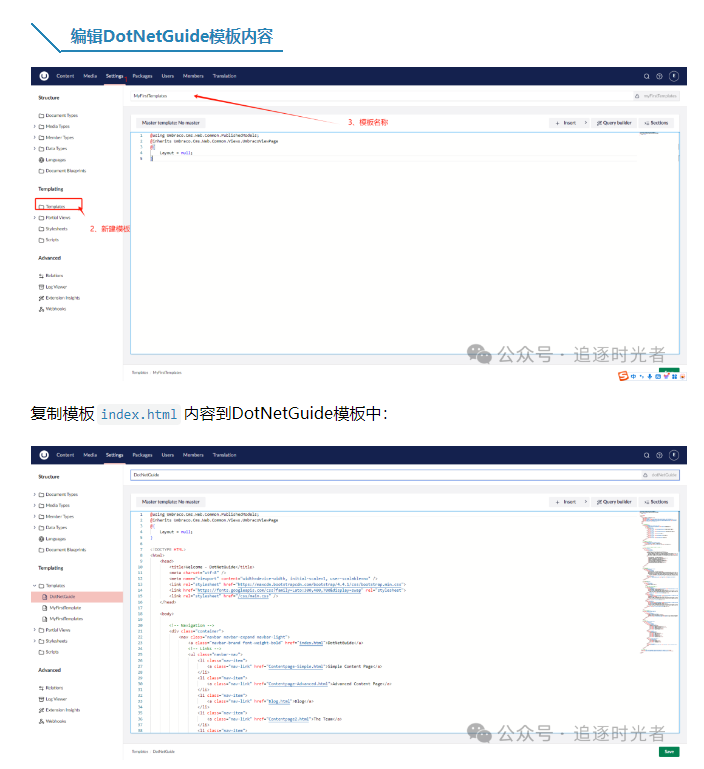The height and width of the screenshot is (769, 704).
Task: Open Relations in the DotNetGuide screenshot sidebar
Action: tap(51, 688)
